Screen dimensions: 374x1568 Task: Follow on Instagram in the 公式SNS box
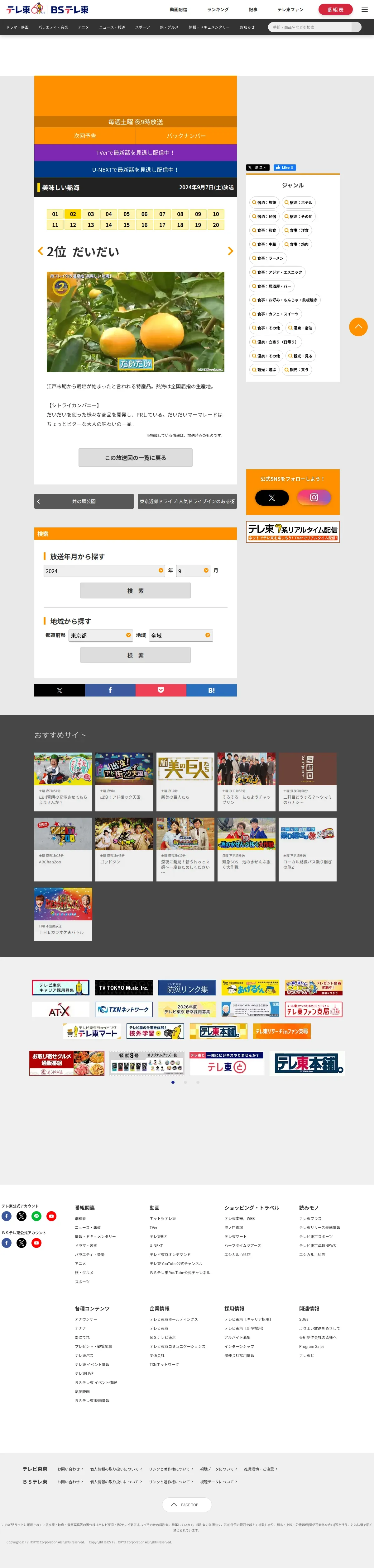point(314,497)
